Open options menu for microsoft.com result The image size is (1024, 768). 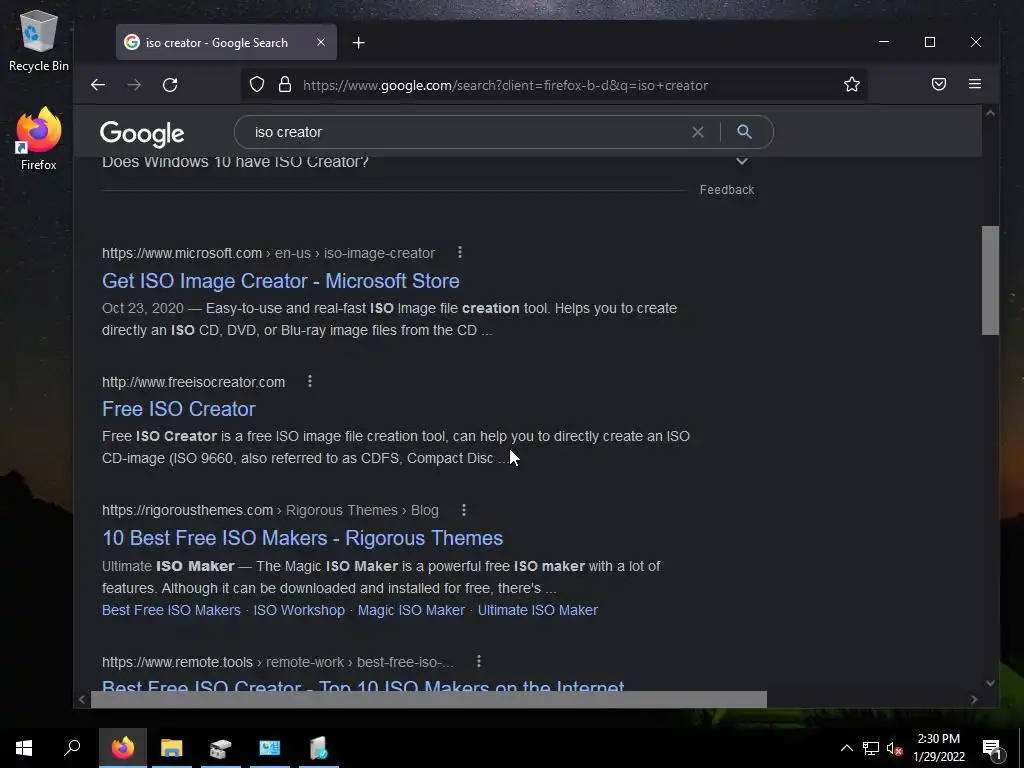tap(460, 252)
